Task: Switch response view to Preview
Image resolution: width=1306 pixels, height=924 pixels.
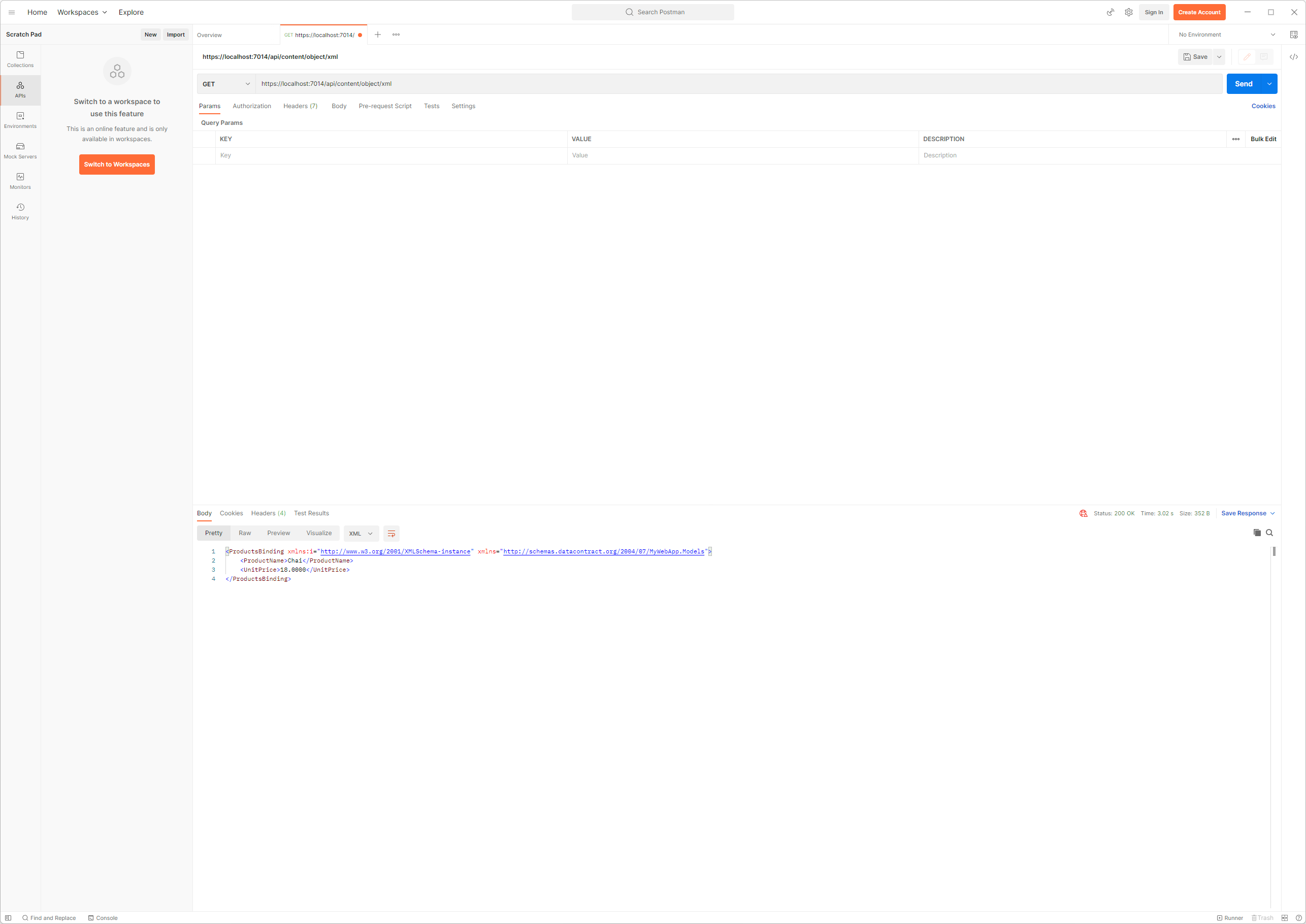Action: pyautogui.click(x=278, y=533)
